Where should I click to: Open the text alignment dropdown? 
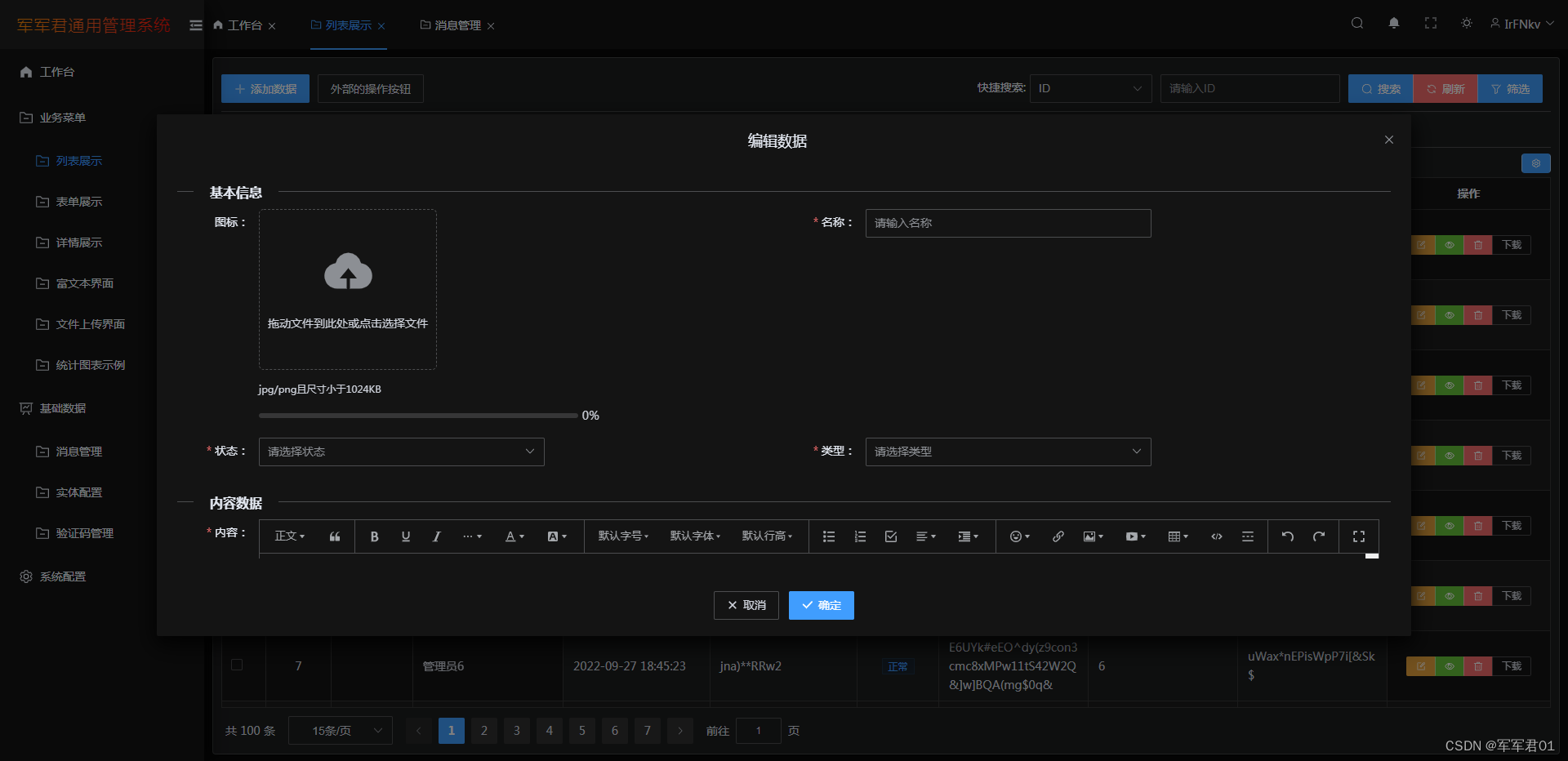tap(926, 536)
